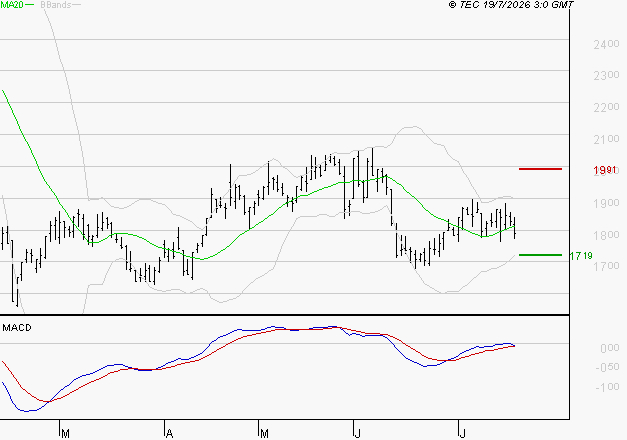This screenshot has width=627, height=440.
Task: Click the 1900 price axis label
Action: [606, 203]
